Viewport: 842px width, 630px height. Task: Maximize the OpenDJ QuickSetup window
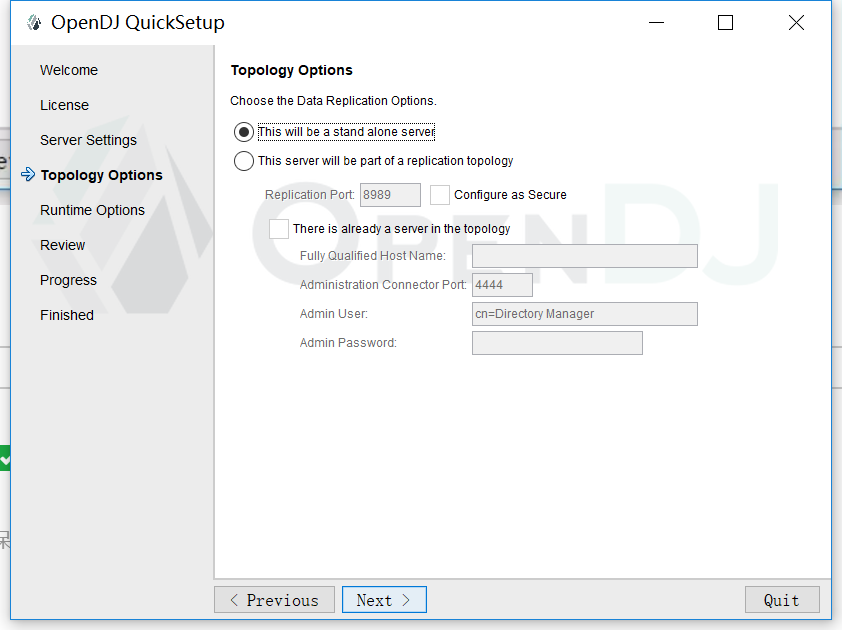tap(725, 23)
